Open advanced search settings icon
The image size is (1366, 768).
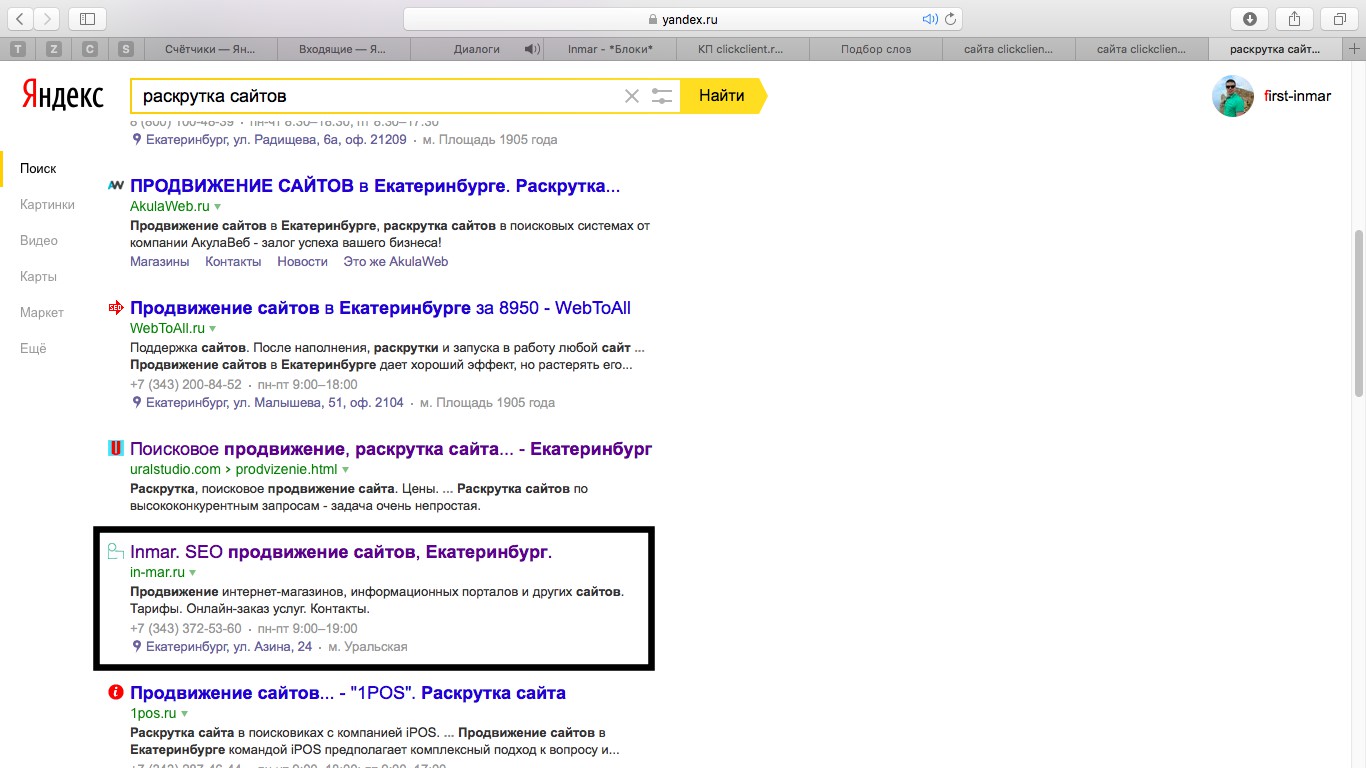point(662,96)
